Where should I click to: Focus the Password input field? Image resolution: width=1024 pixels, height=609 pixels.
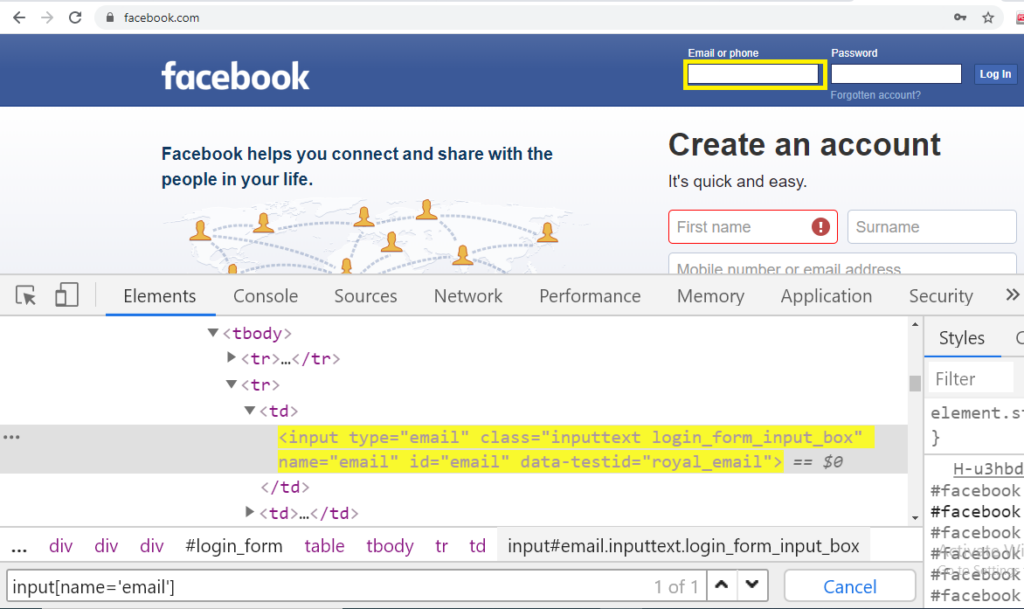tap(896, 74)
